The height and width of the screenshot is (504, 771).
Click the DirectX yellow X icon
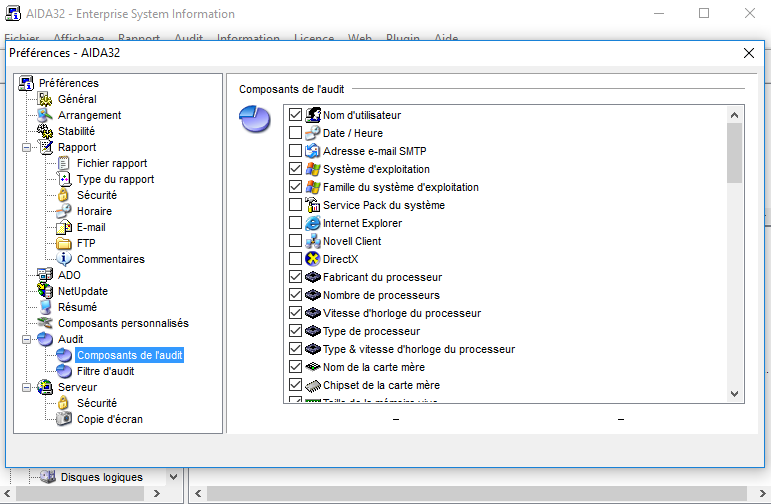pos(313,259)
